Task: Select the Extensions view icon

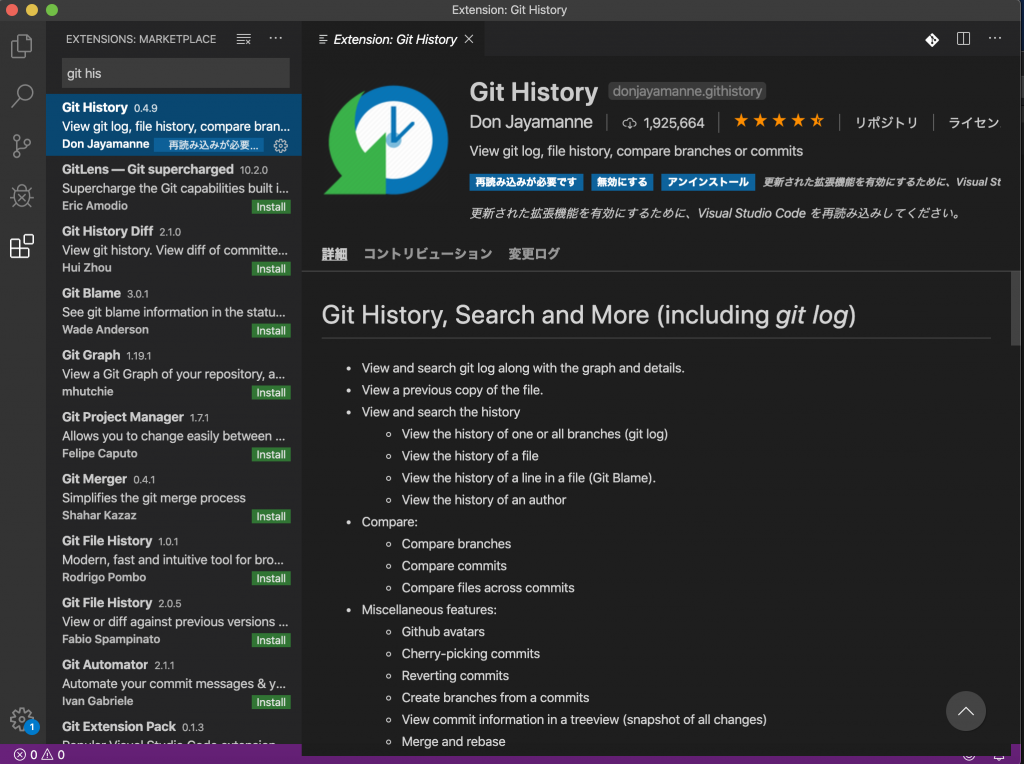Action: pyautogui.click(x=22, y=246)
